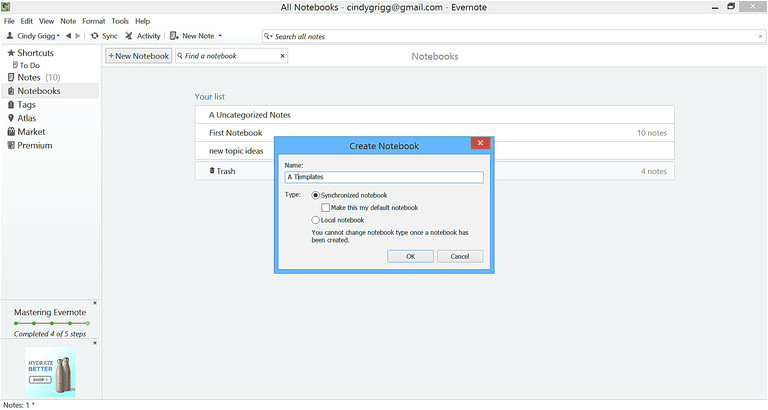Choose the Local notebook option

pos(317,220)
